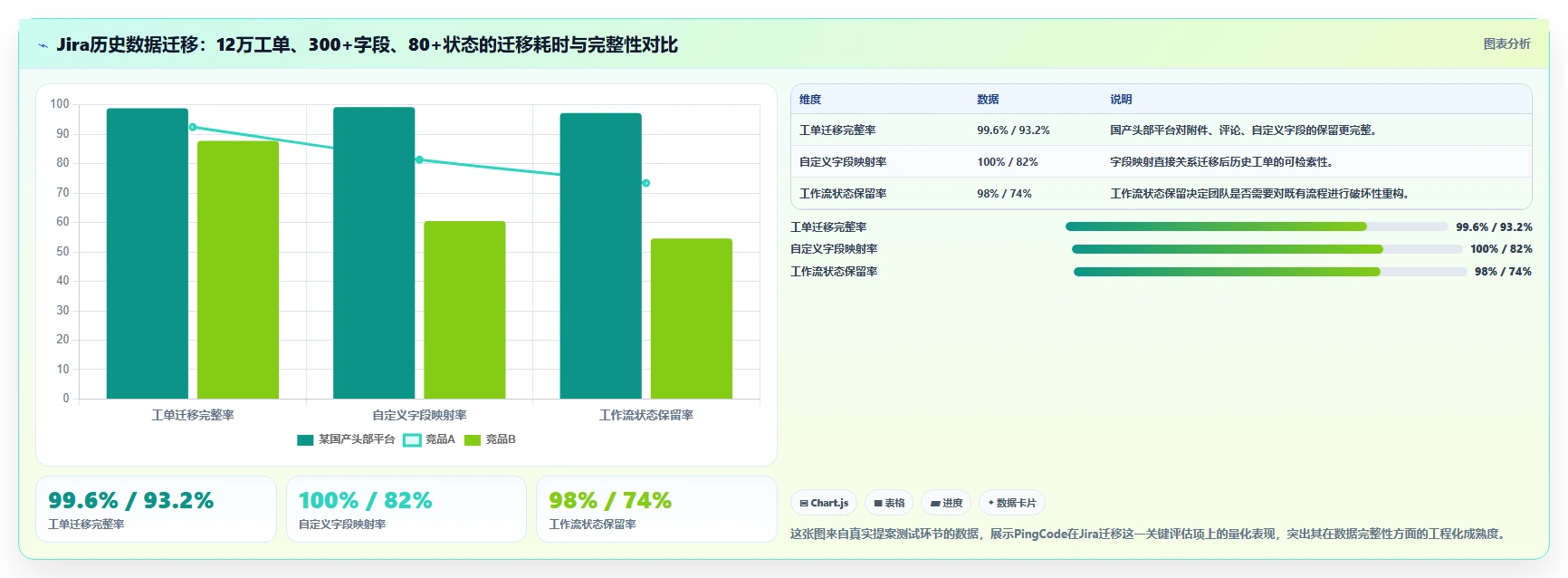This screenshot has width=1568, height=578.
Task: Open the 100% / 82% stat card
Action: pos(406,509)
